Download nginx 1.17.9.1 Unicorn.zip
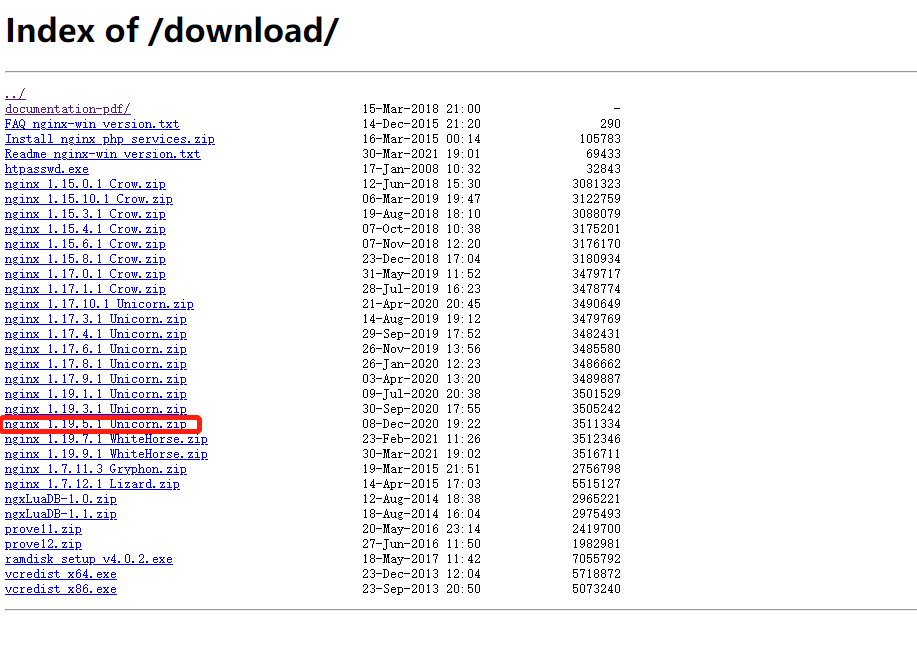The image size is (917, 656). [x=96, y=379]
